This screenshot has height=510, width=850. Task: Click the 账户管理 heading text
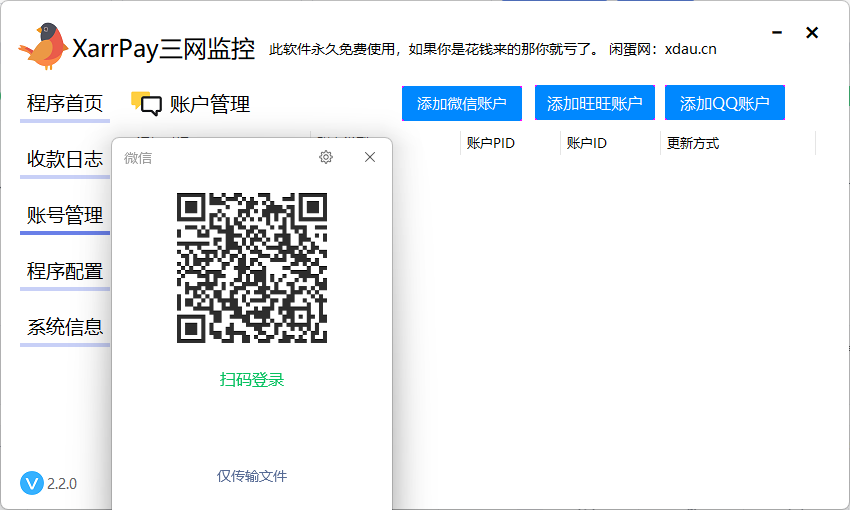(210, 104)
